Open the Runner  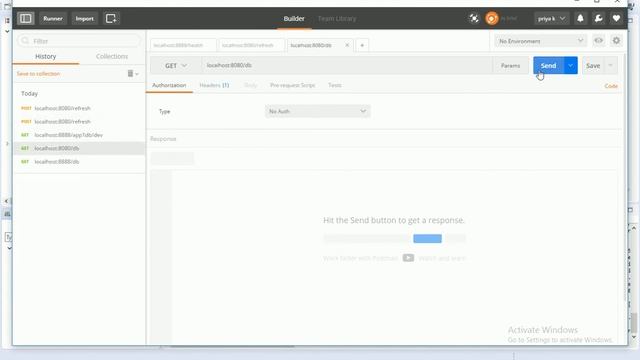[53, 18]
